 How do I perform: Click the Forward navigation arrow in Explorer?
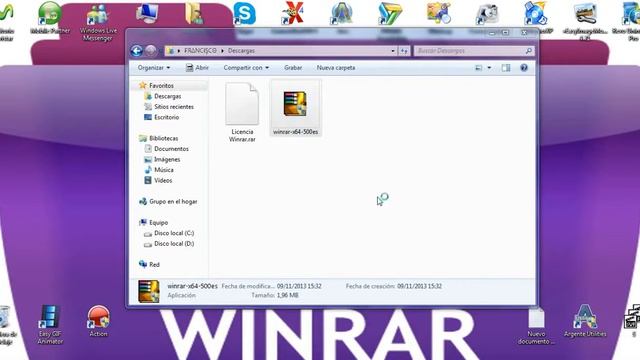coord(151,51)
